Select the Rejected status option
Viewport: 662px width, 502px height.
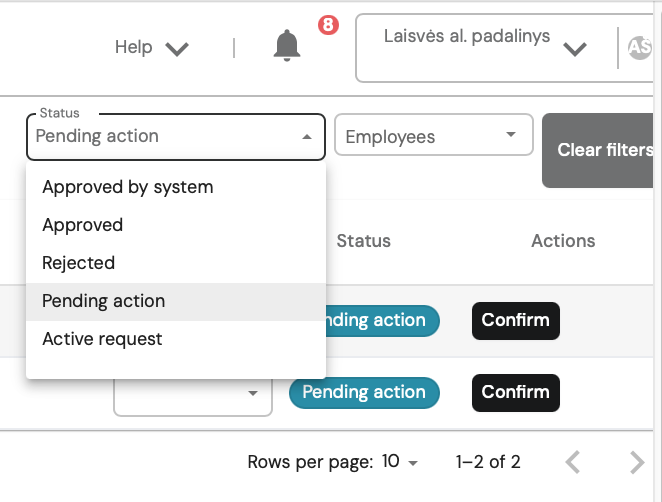point(79,263)
